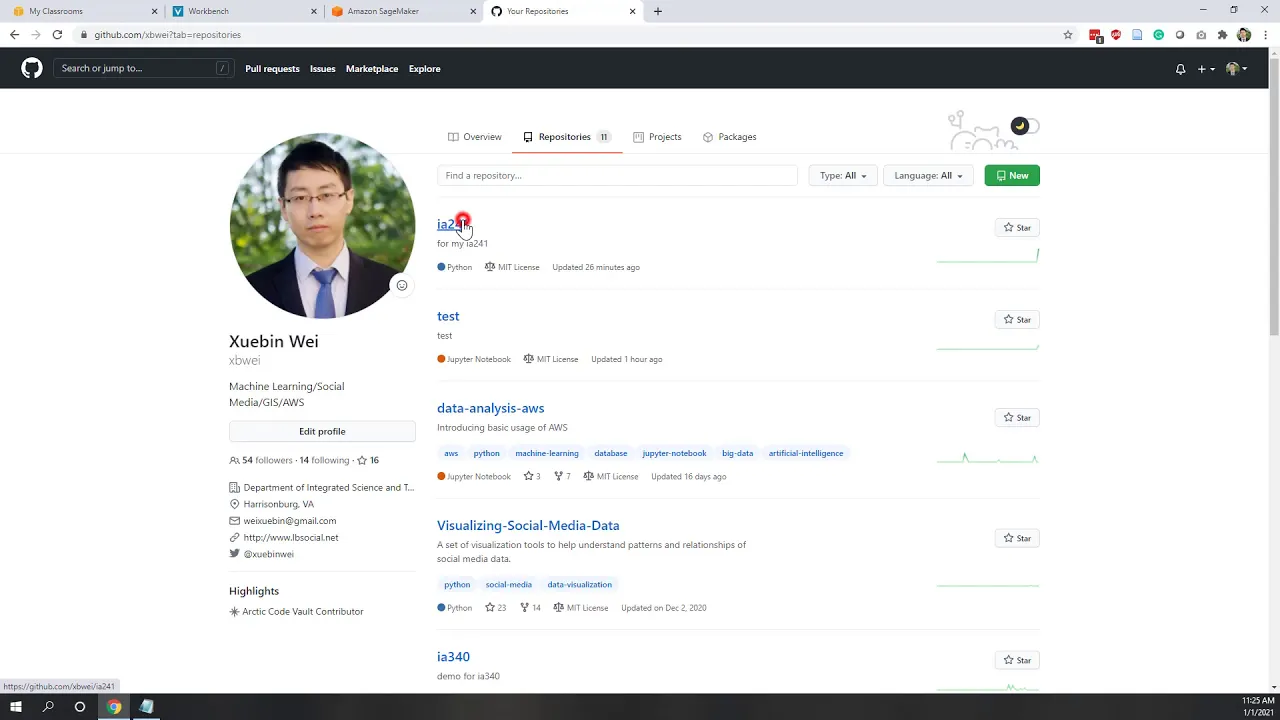Select the machine-learning topic tag
The height and width of the screenshot is (720, 1280).
coord(547,453)
